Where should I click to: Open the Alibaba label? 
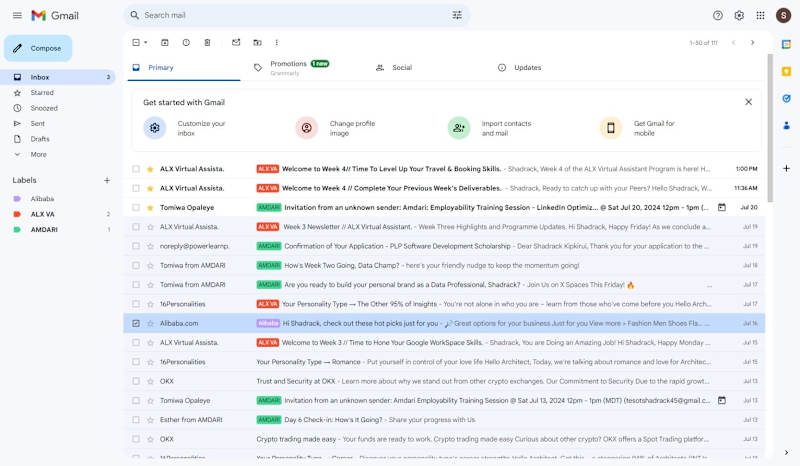pyautogui.click(x=58, y=199)
